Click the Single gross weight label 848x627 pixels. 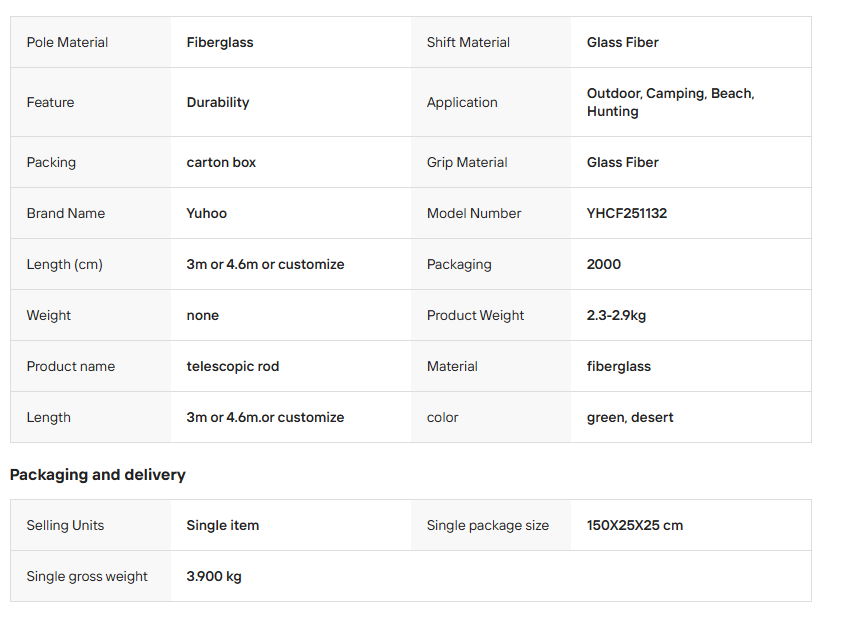tap(87, 576)
